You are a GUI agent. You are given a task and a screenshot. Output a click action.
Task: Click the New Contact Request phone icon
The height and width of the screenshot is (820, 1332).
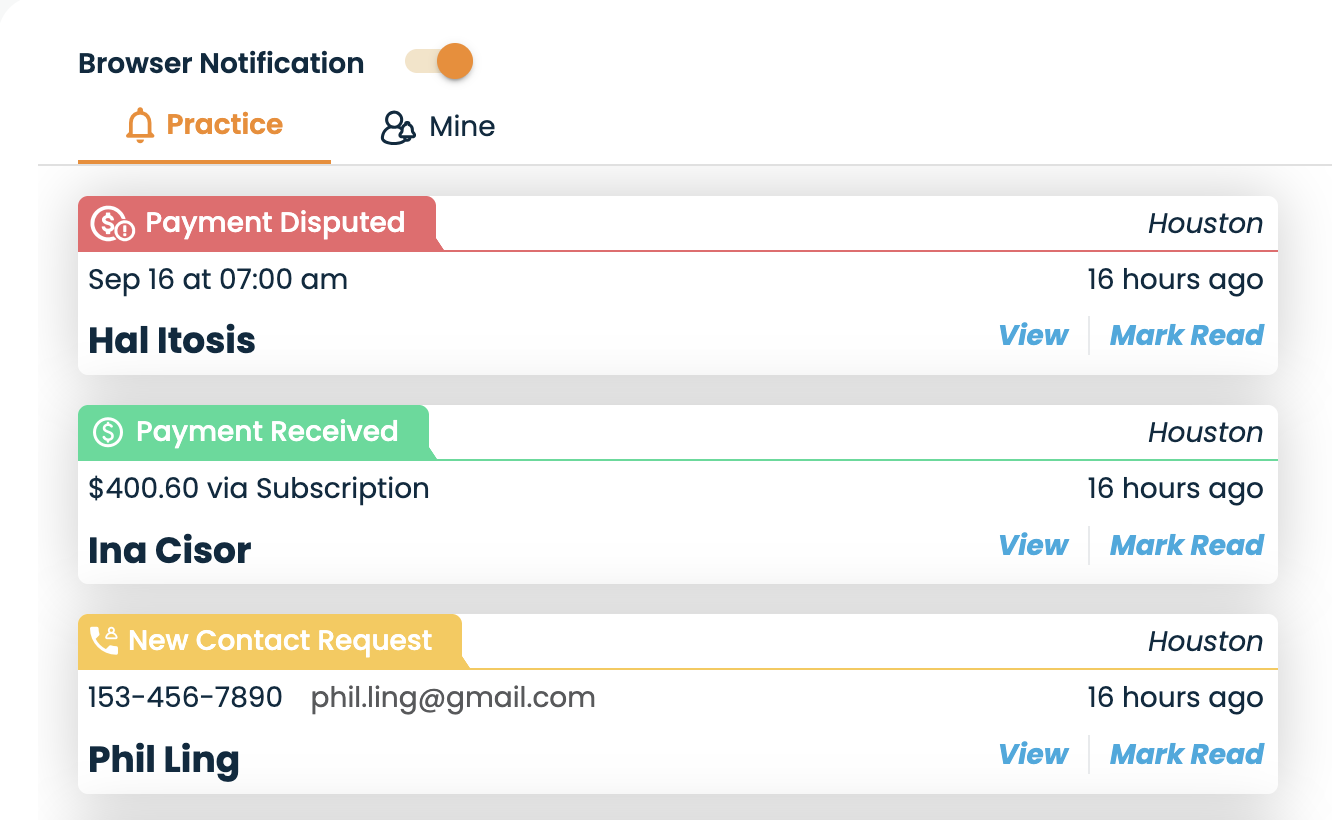point(104,640)
